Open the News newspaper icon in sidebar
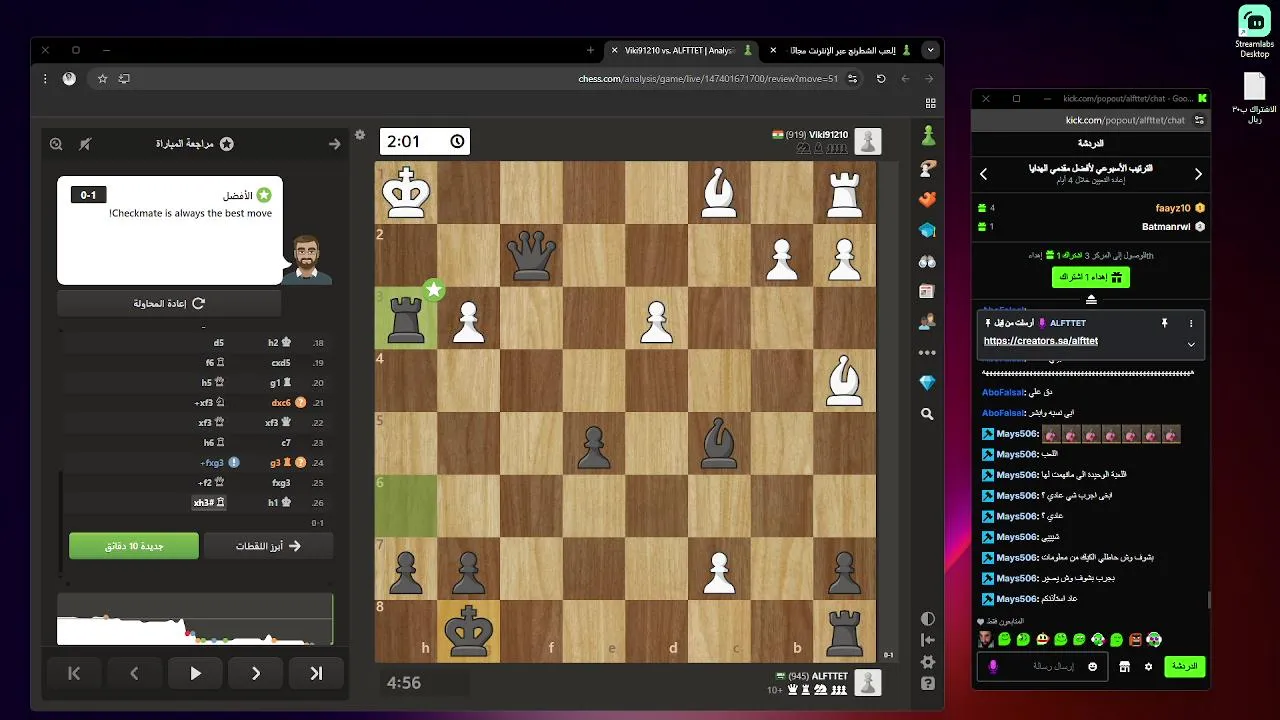 coord(928,291)
